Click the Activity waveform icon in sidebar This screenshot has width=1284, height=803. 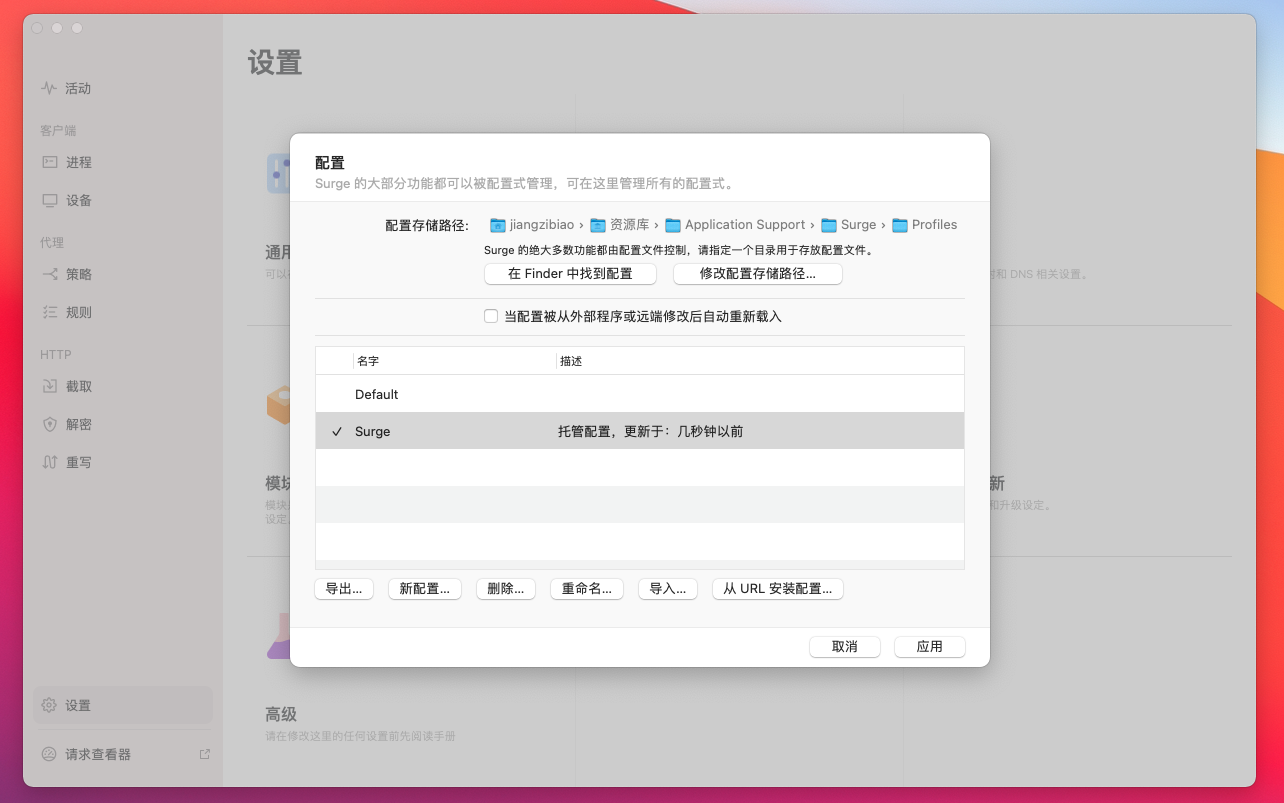pyautogui.click(x=49, y=88)
